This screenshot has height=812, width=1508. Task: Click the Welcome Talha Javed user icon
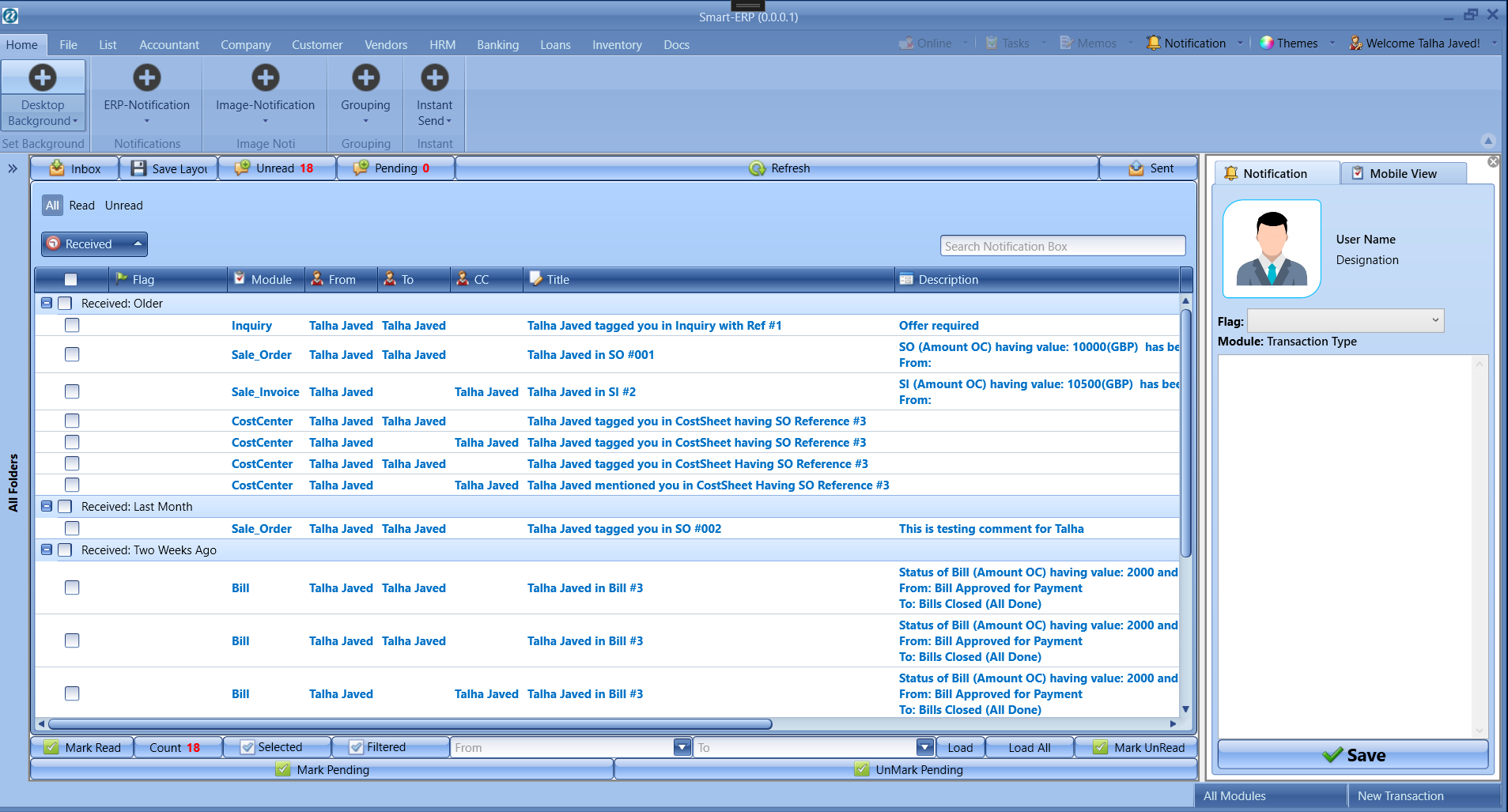1355,43
